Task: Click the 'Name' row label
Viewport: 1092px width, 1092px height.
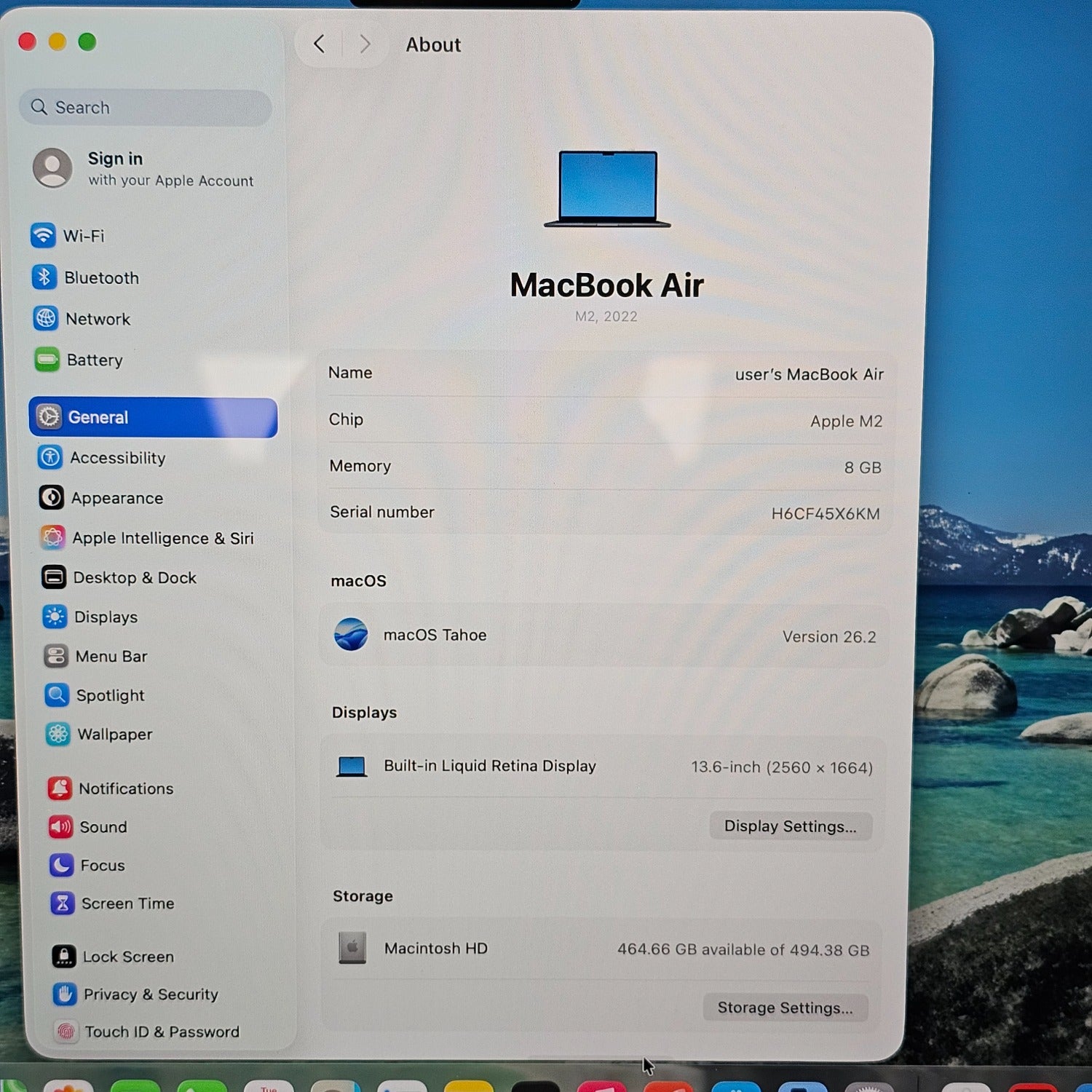Action: click(350, 373)
